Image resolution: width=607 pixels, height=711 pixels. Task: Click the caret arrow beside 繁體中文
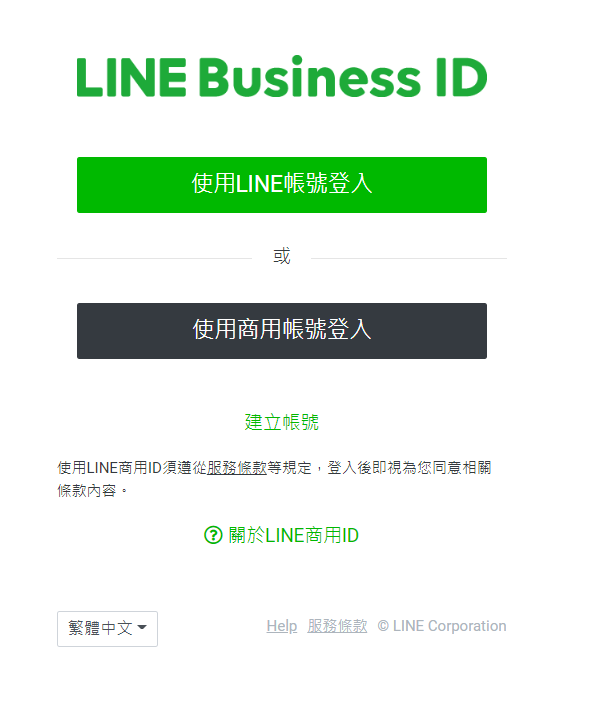[x=142, y=628]
